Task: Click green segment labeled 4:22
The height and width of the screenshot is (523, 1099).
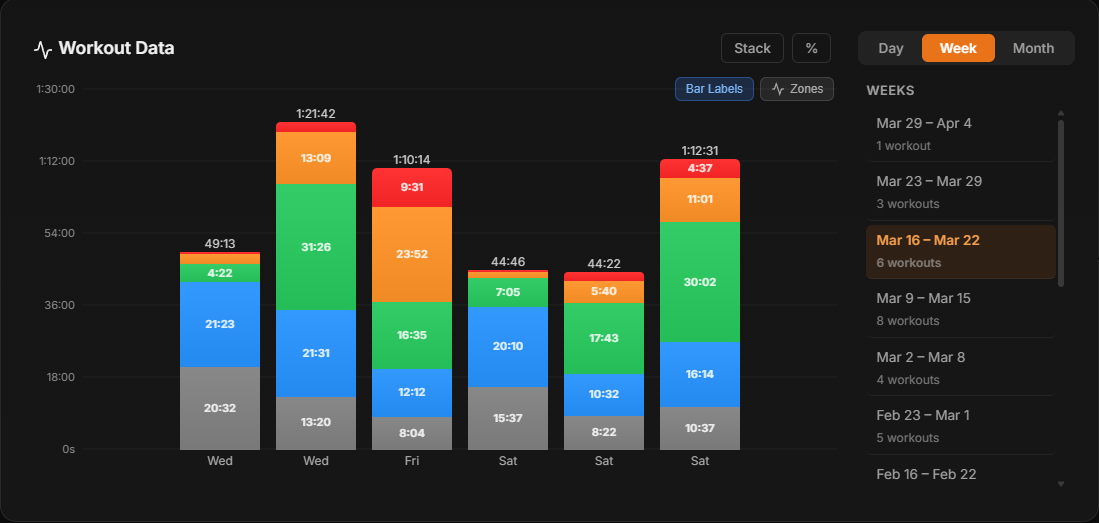Action: [x=220, y=273]
